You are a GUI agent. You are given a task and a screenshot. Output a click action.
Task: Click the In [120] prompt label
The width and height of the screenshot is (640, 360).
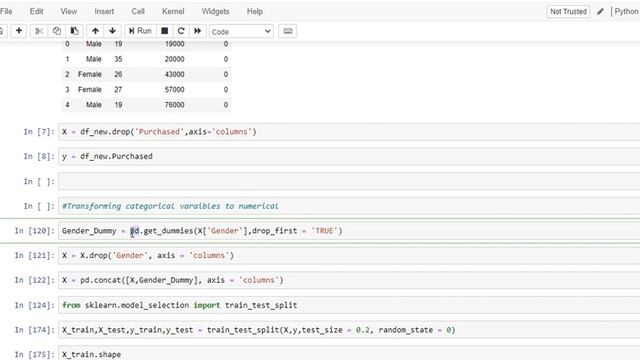34,231
